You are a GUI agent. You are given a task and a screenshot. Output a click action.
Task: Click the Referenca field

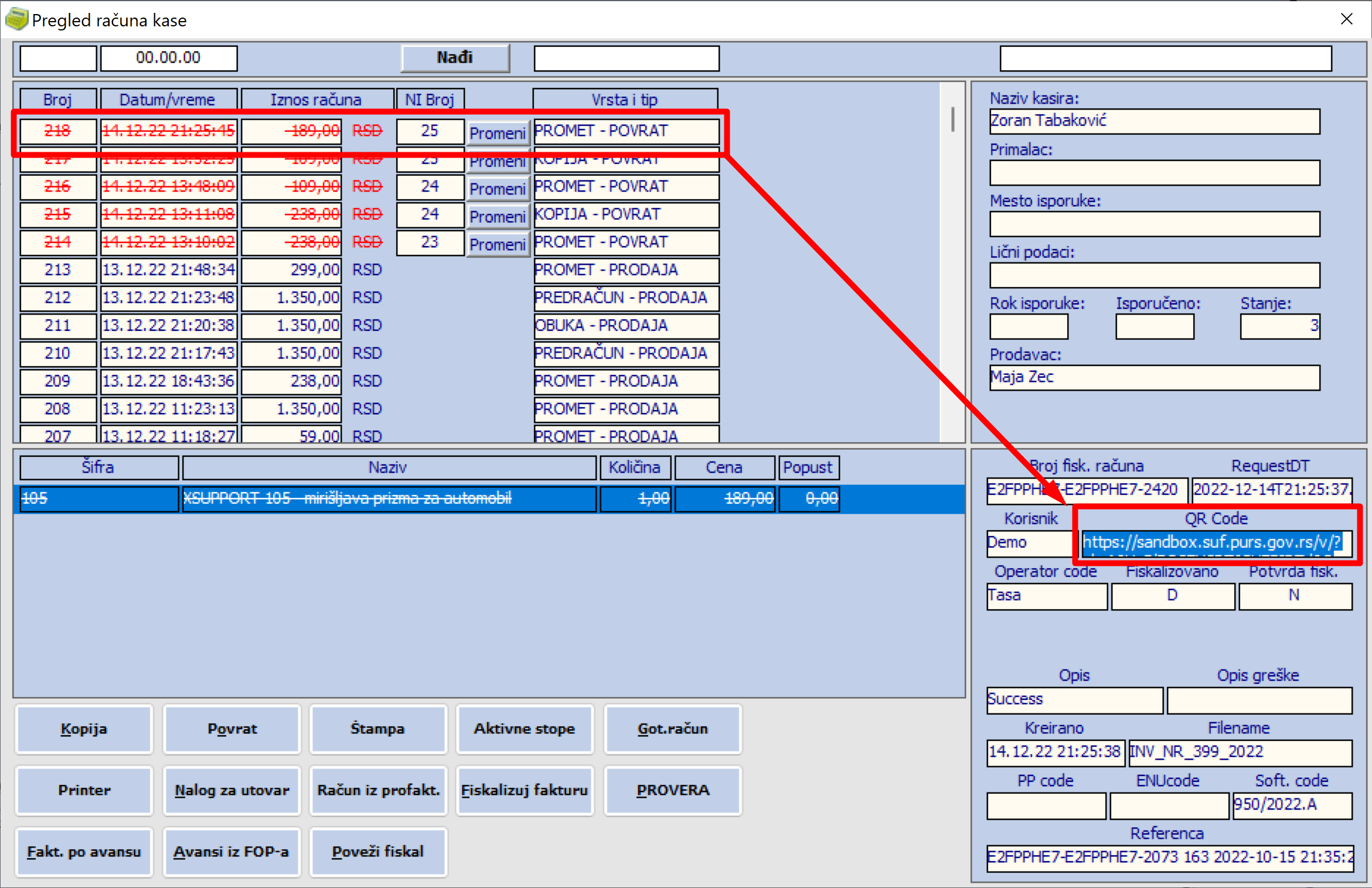(1170, 858)
